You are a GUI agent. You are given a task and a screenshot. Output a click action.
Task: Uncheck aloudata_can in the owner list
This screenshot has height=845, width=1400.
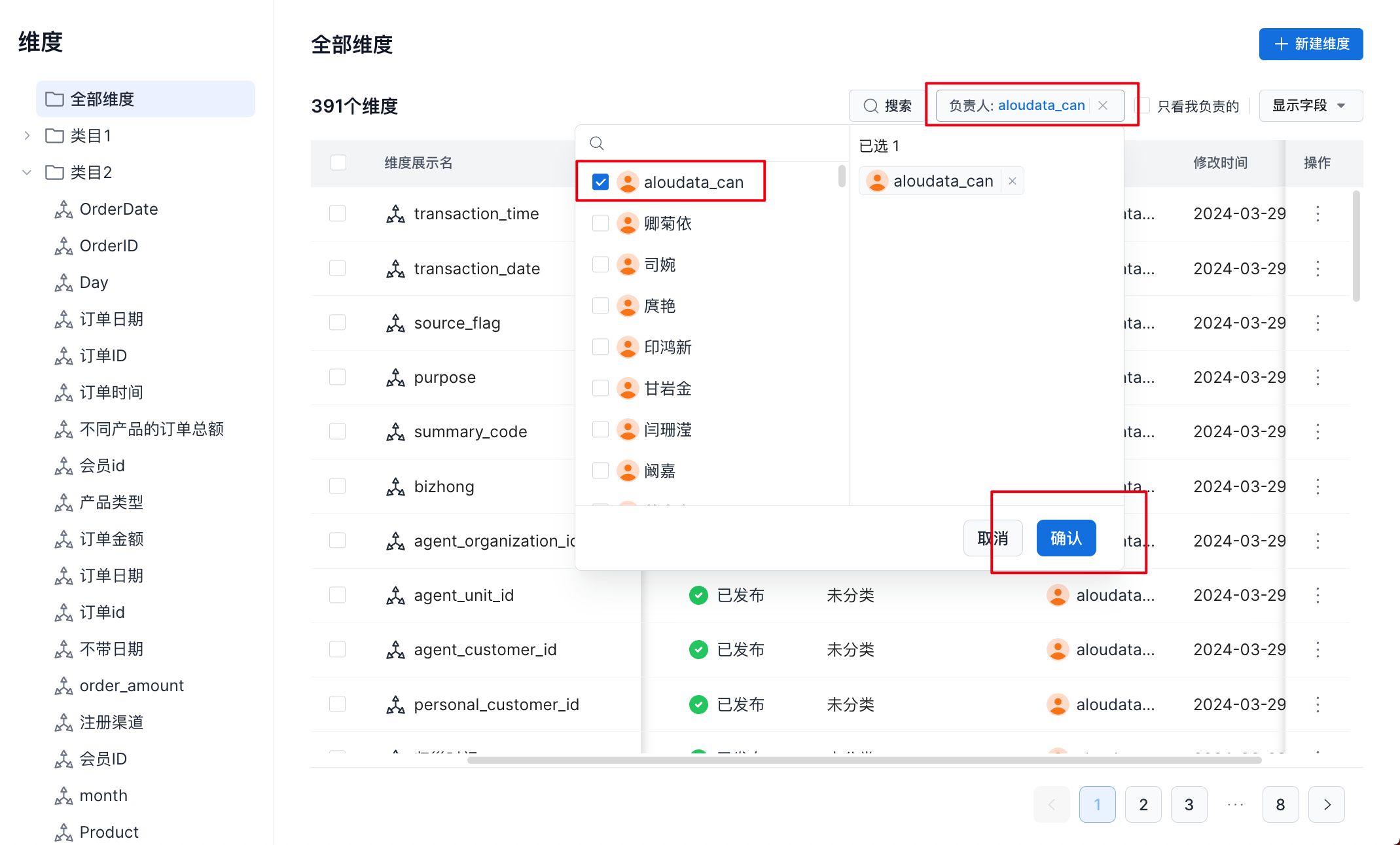tap(600, 182)
